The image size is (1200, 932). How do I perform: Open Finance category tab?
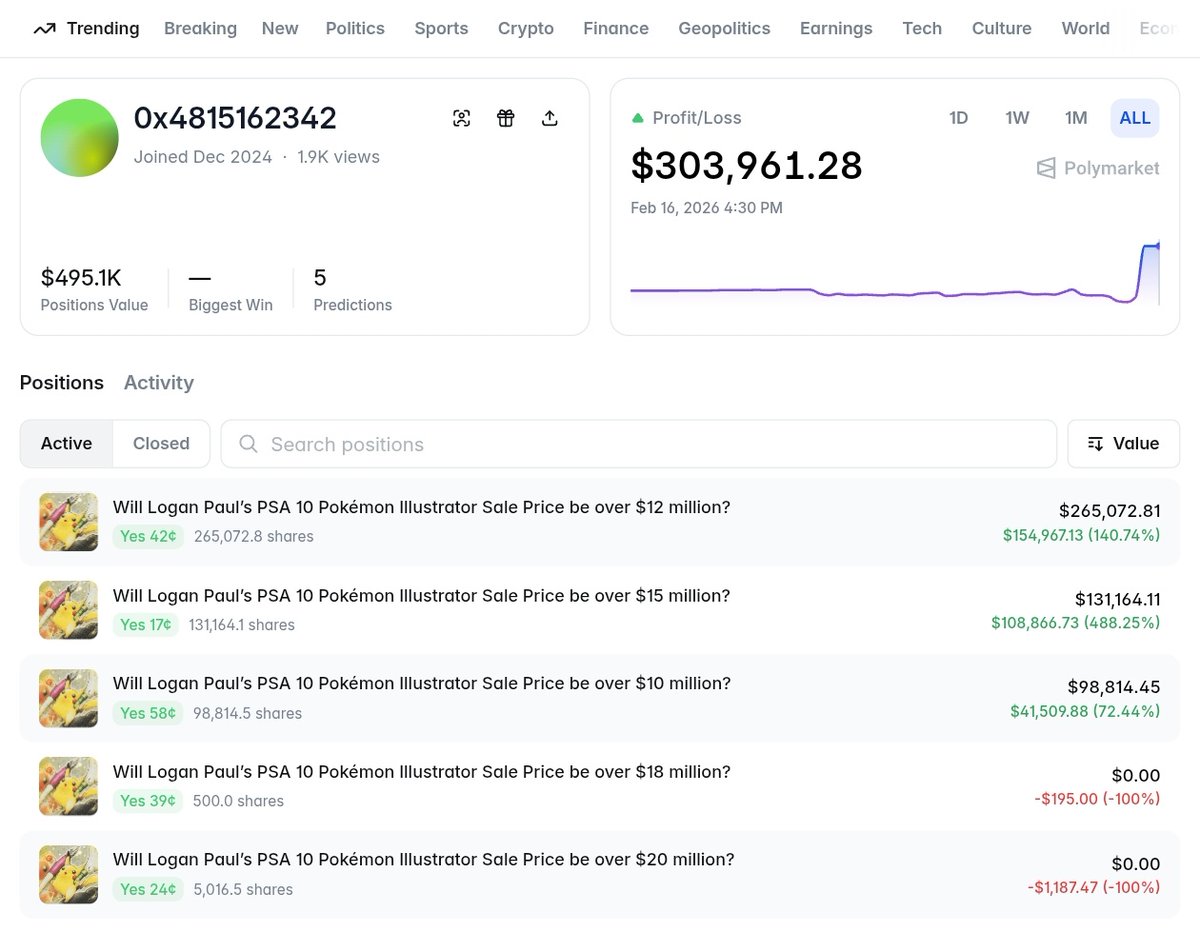pos(616,28)
